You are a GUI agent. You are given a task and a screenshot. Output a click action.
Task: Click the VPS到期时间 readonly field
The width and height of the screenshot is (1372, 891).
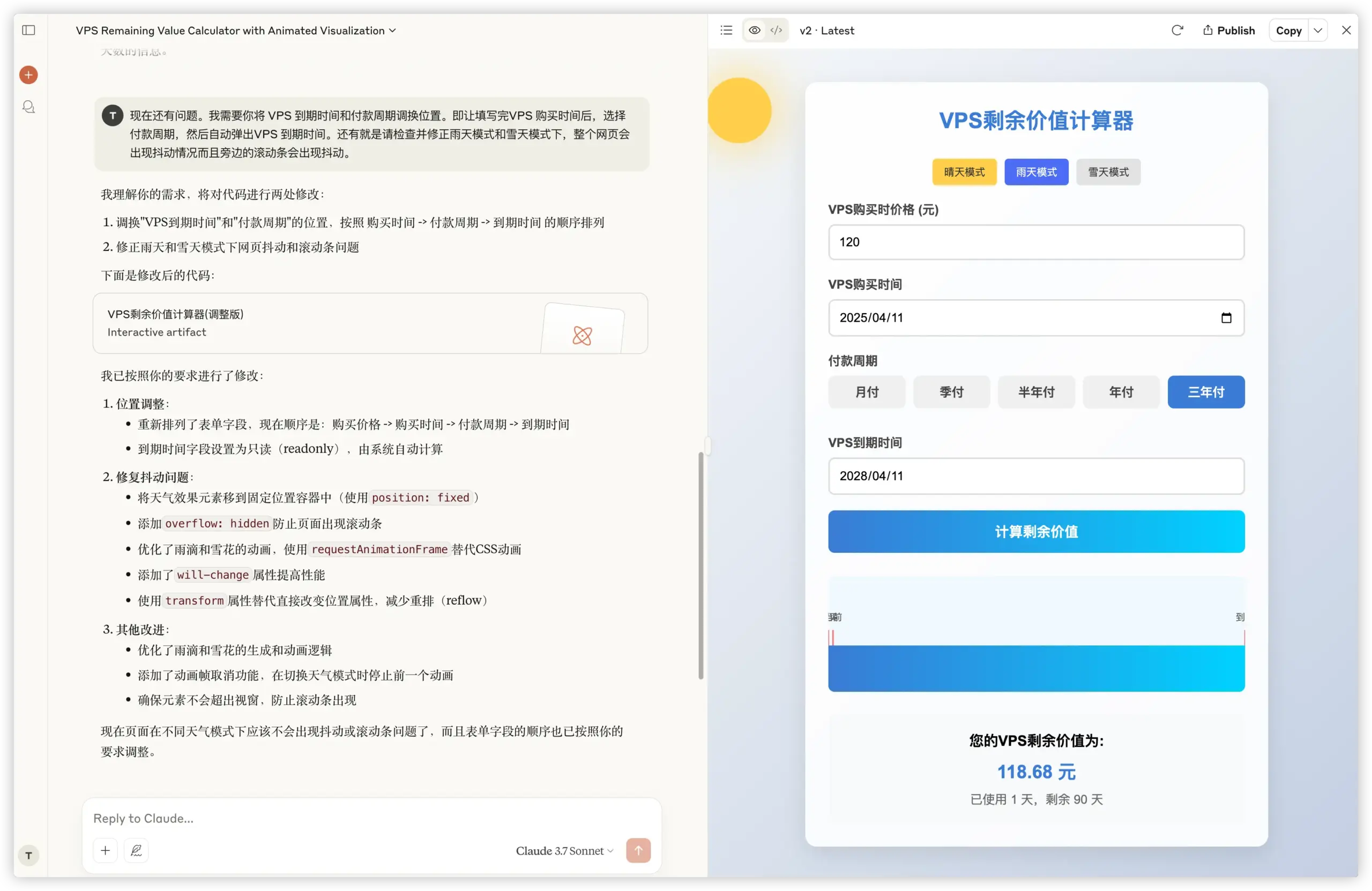1036,476
